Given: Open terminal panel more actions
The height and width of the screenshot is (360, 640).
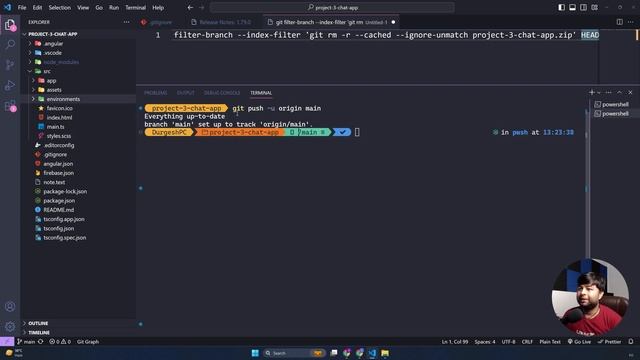Looking at the screenshot, I should 609,93.
